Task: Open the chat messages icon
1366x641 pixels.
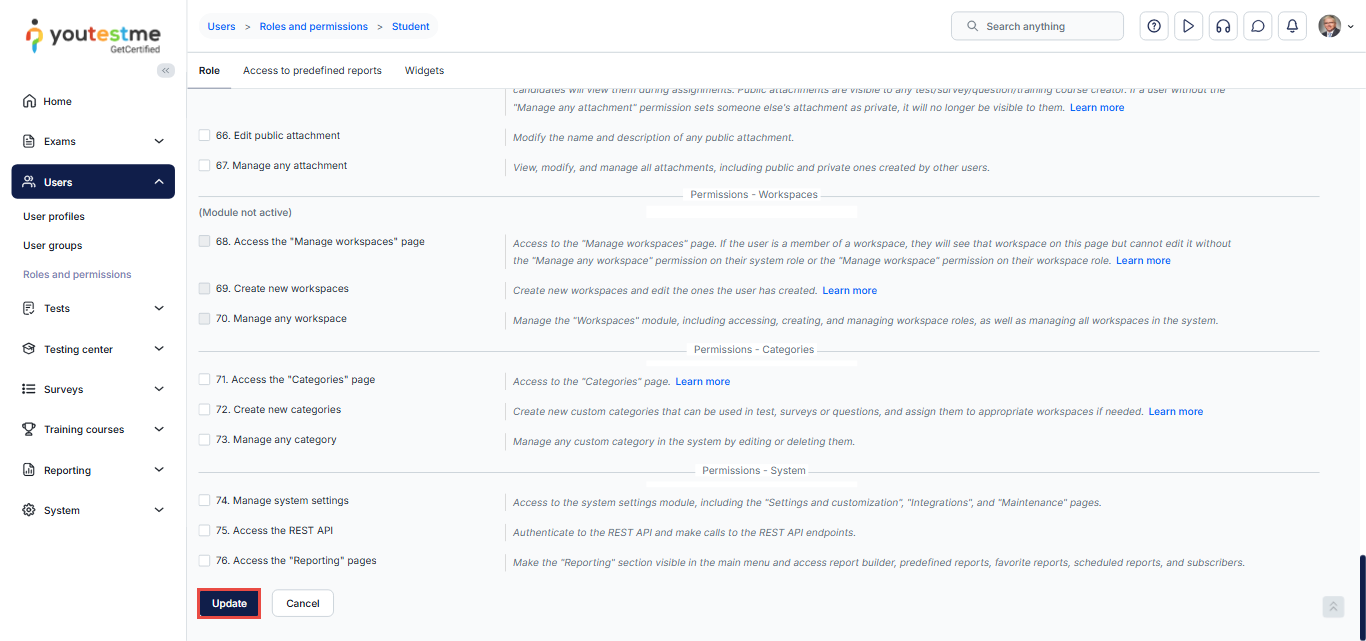Action: tap(1258, 27)
